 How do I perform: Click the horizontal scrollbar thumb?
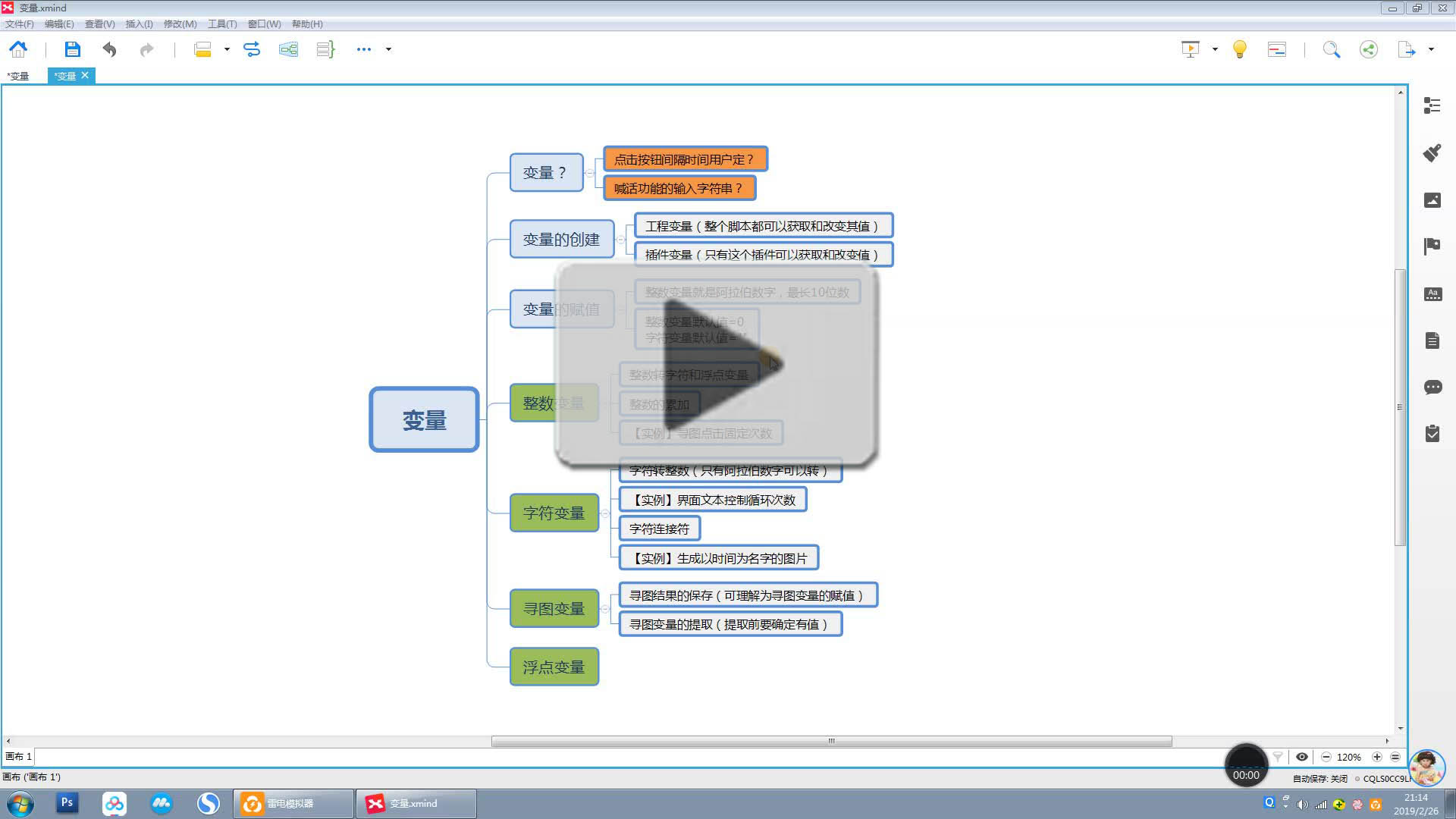831,741
